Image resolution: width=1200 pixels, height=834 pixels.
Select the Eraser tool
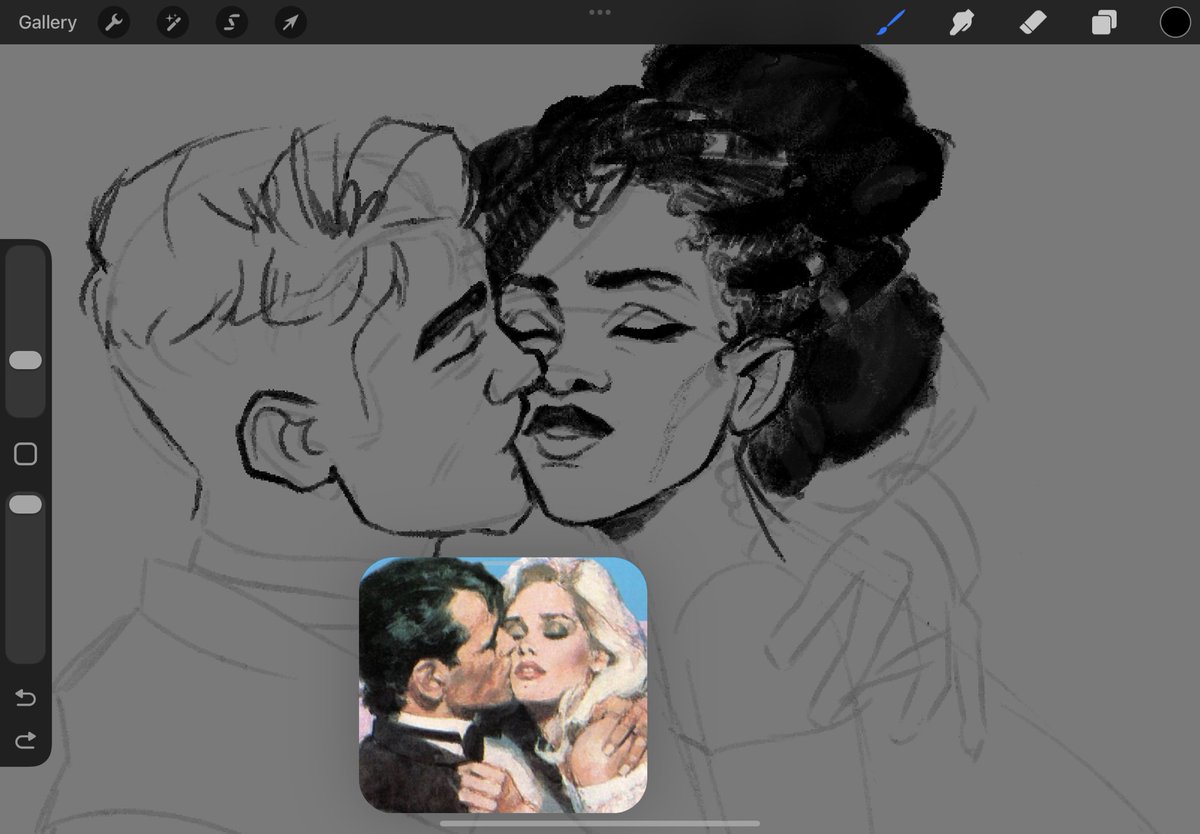1032,22
